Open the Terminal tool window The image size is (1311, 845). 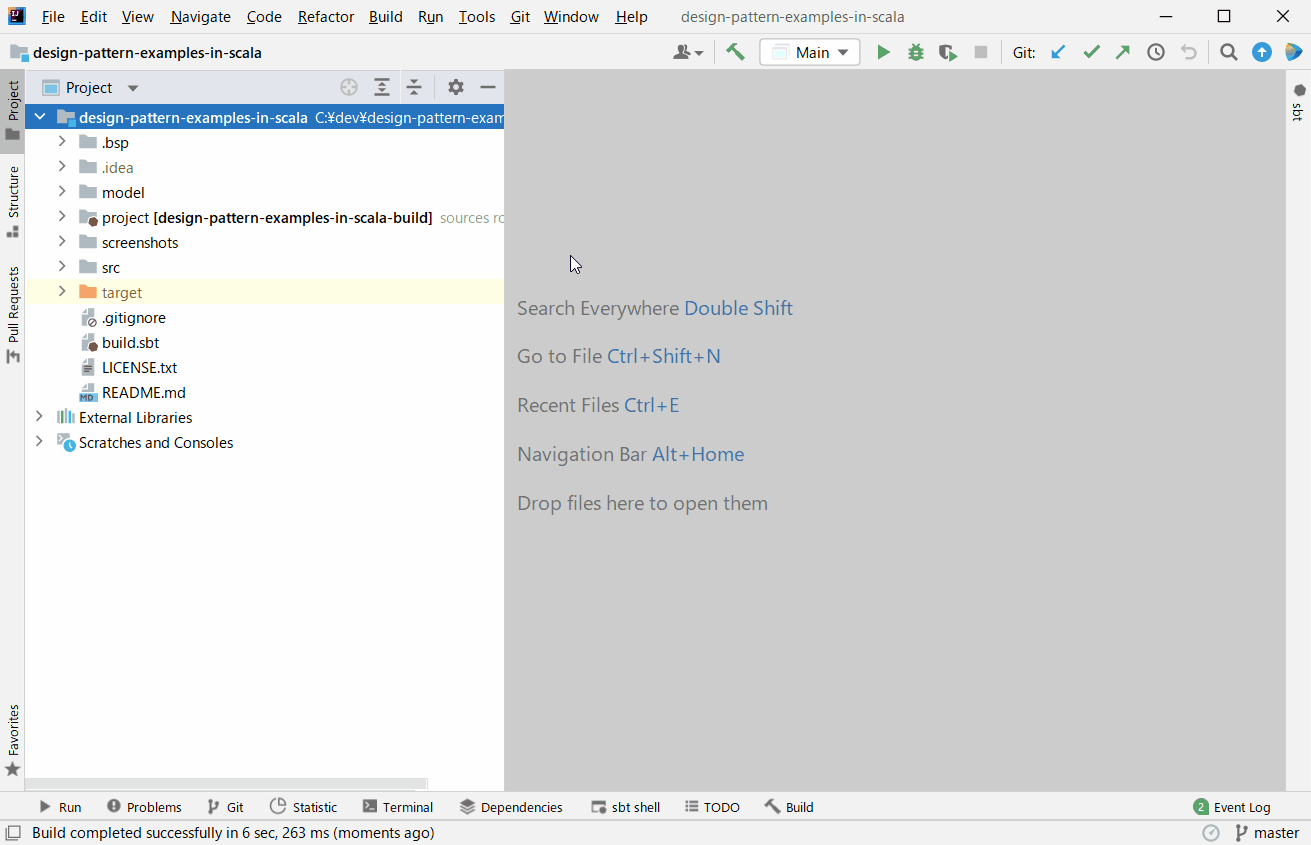pyautogui.click(x=398, y=807)
